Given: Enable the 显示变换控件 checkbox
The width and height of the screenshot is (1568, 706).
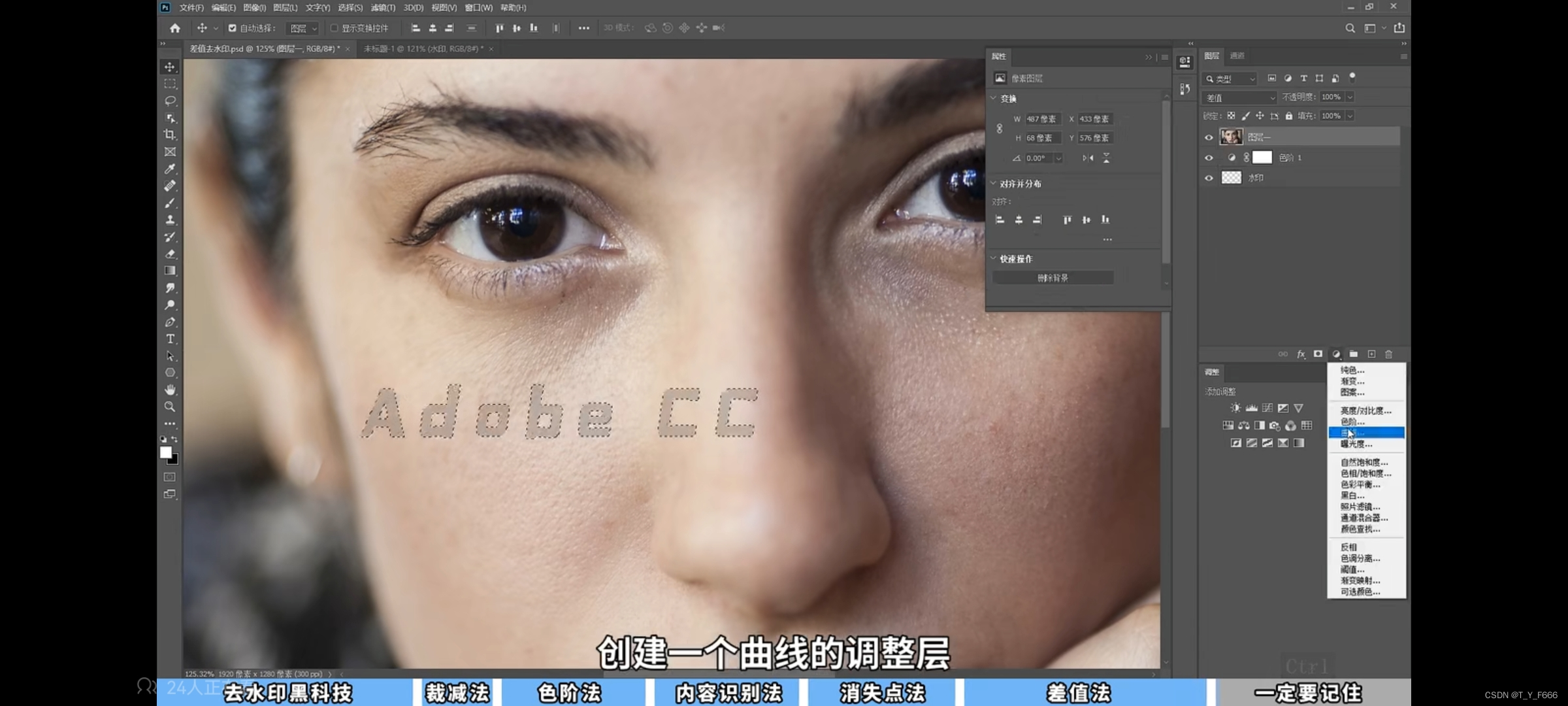Looking at the screenshot, I should coord(334,28).
